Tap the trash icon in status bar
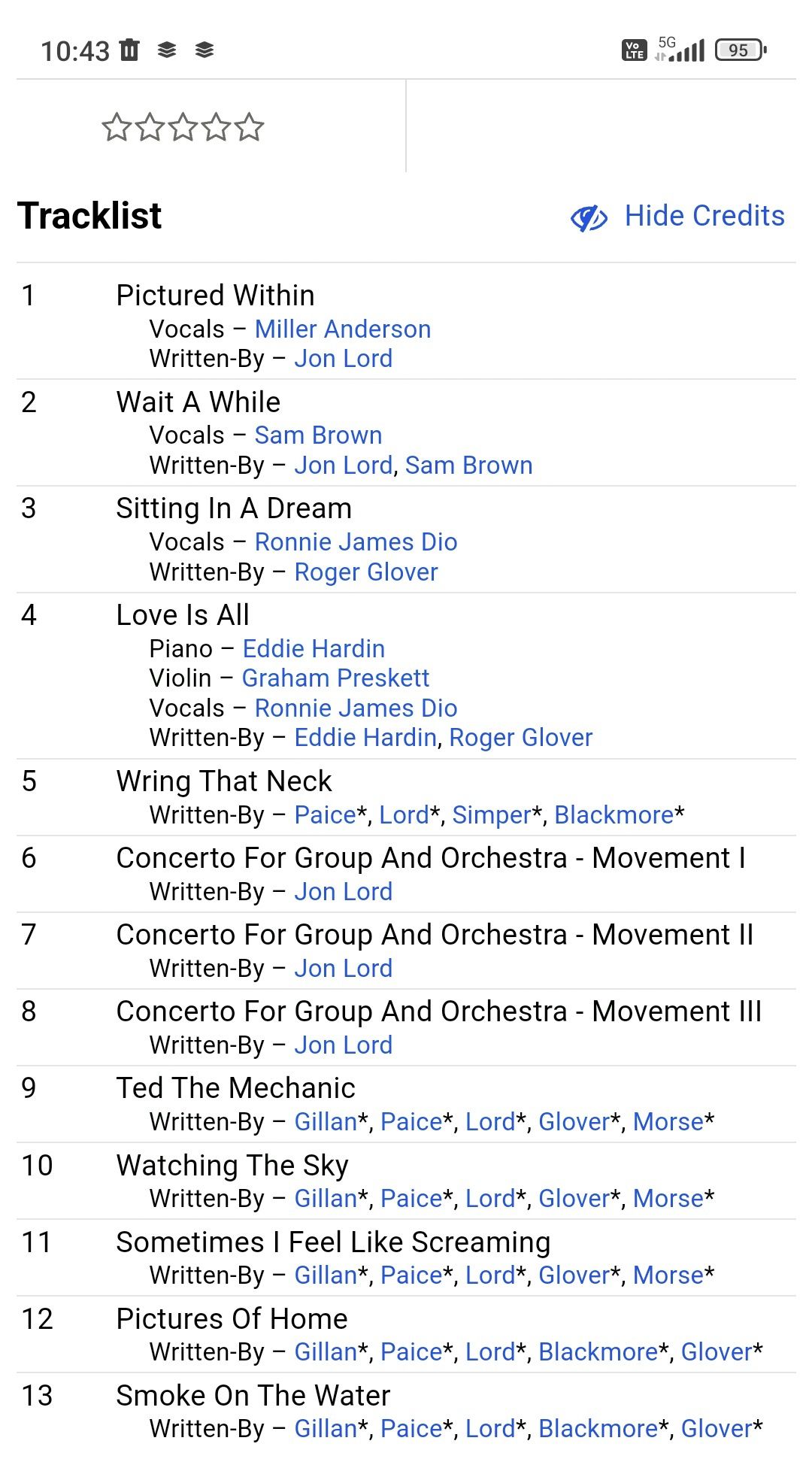Screen dimensions: 812x1471 (130, 50)
